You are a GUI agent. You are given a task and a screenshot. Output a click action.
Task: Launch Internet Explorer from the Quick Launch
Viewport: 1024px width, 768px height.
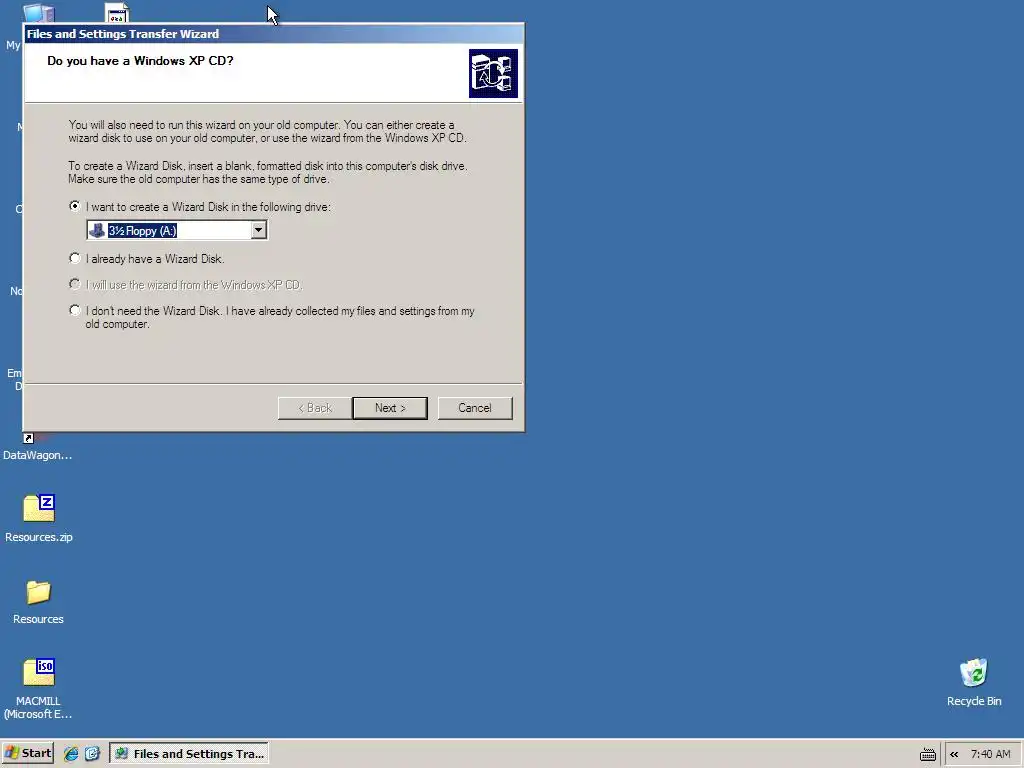click(71, 754)
